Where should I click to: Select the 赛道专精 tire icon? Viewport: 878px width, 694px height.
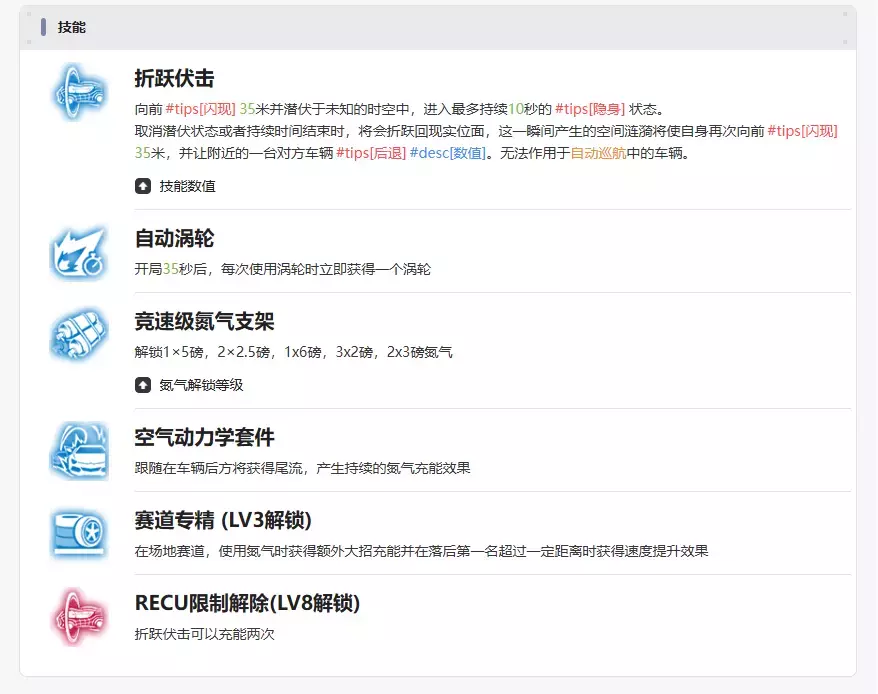tap(79, 534)
